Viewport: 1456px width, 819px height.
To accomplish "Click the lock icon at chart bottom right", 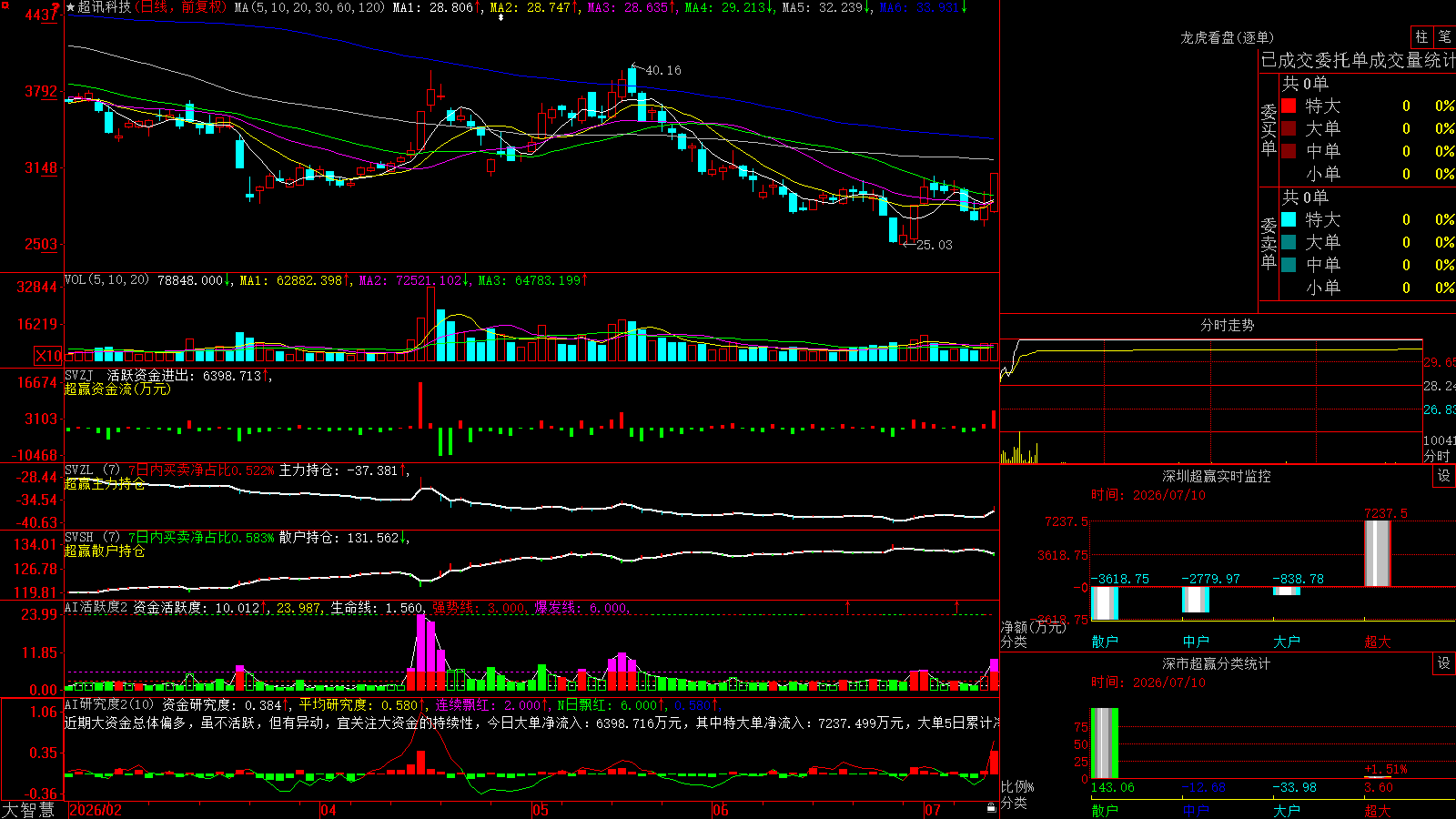I will coord(991,808).
